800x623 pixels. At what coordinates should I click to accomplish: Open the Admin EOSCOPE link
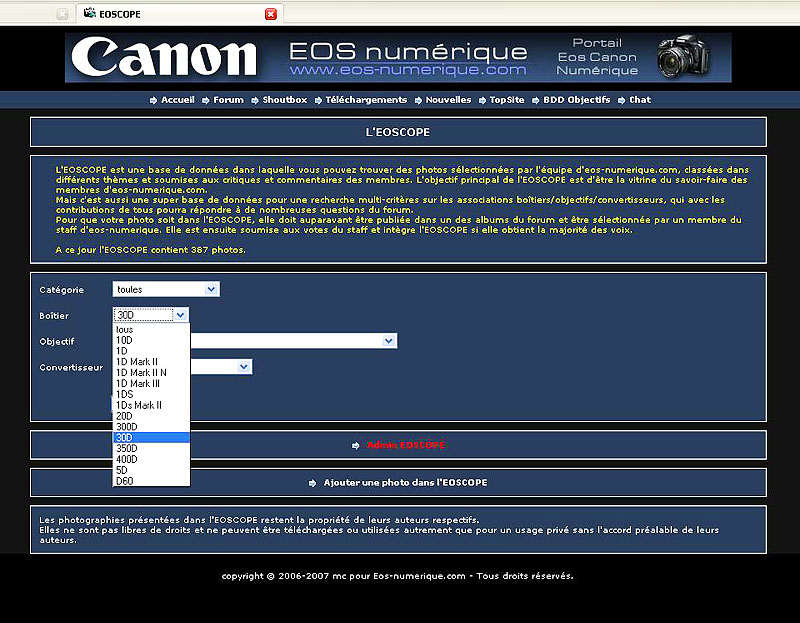[x=406, y=445]
